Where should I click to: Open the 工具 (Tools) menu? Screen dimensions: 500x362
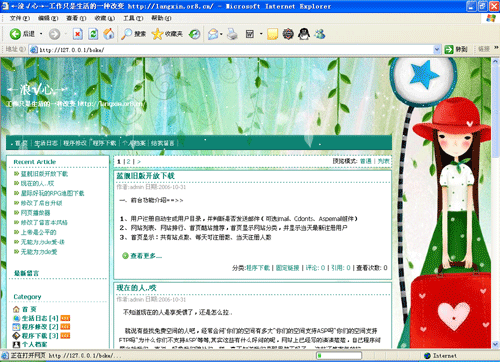(133, 18)
